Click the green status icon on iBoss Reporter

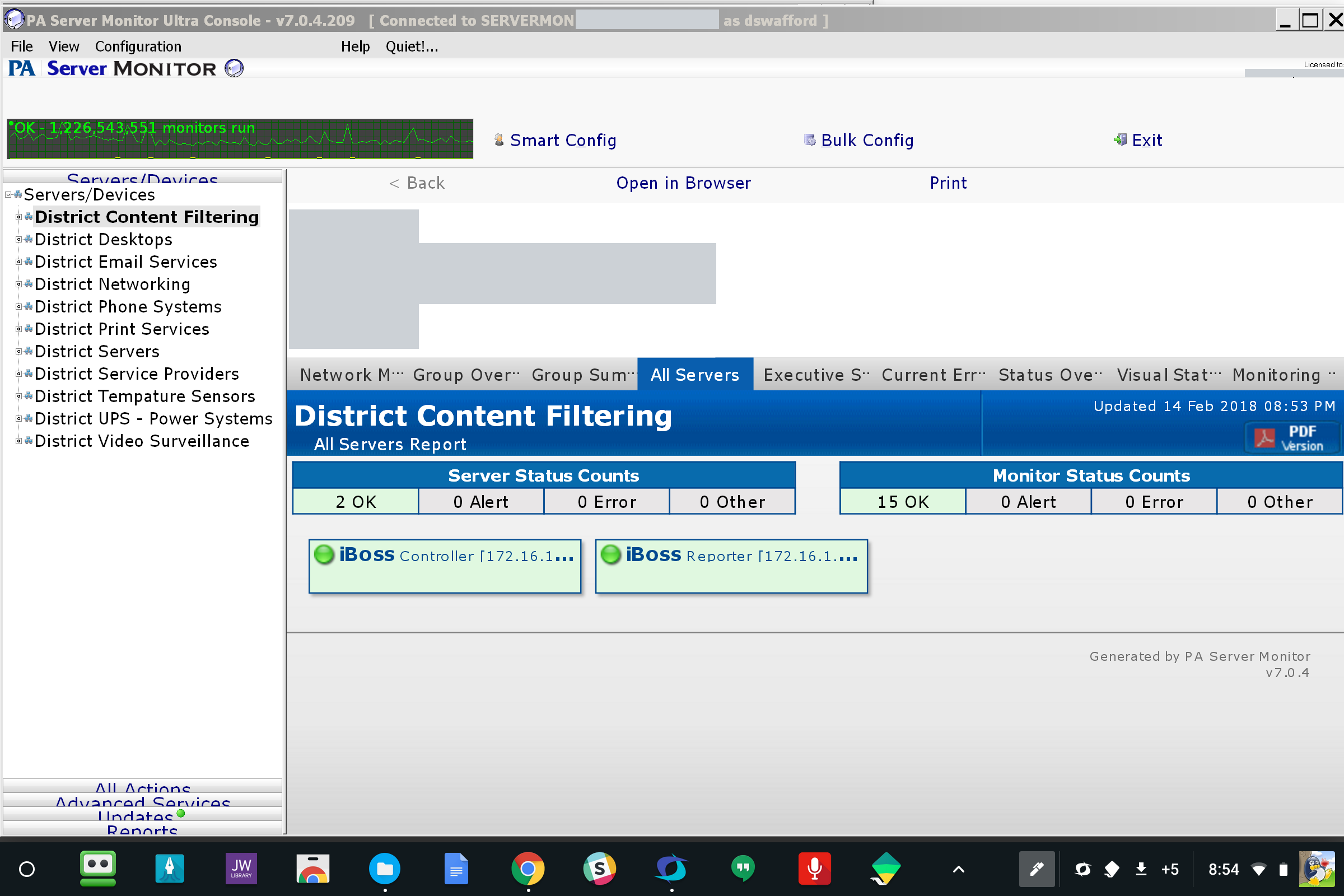[611, 554]
